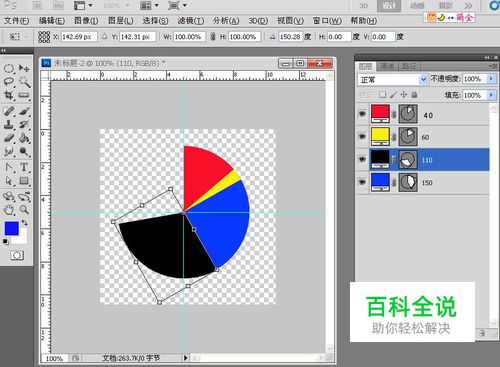Switch to the 设计 workspace button

[389, 6]
